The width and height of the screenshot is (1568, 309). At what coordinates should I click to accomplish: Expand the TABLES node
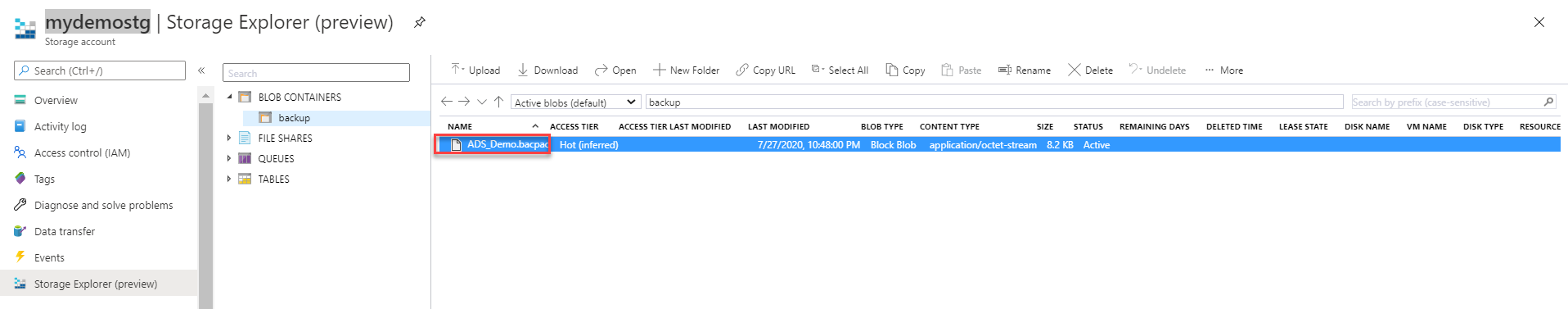point(229,179)
